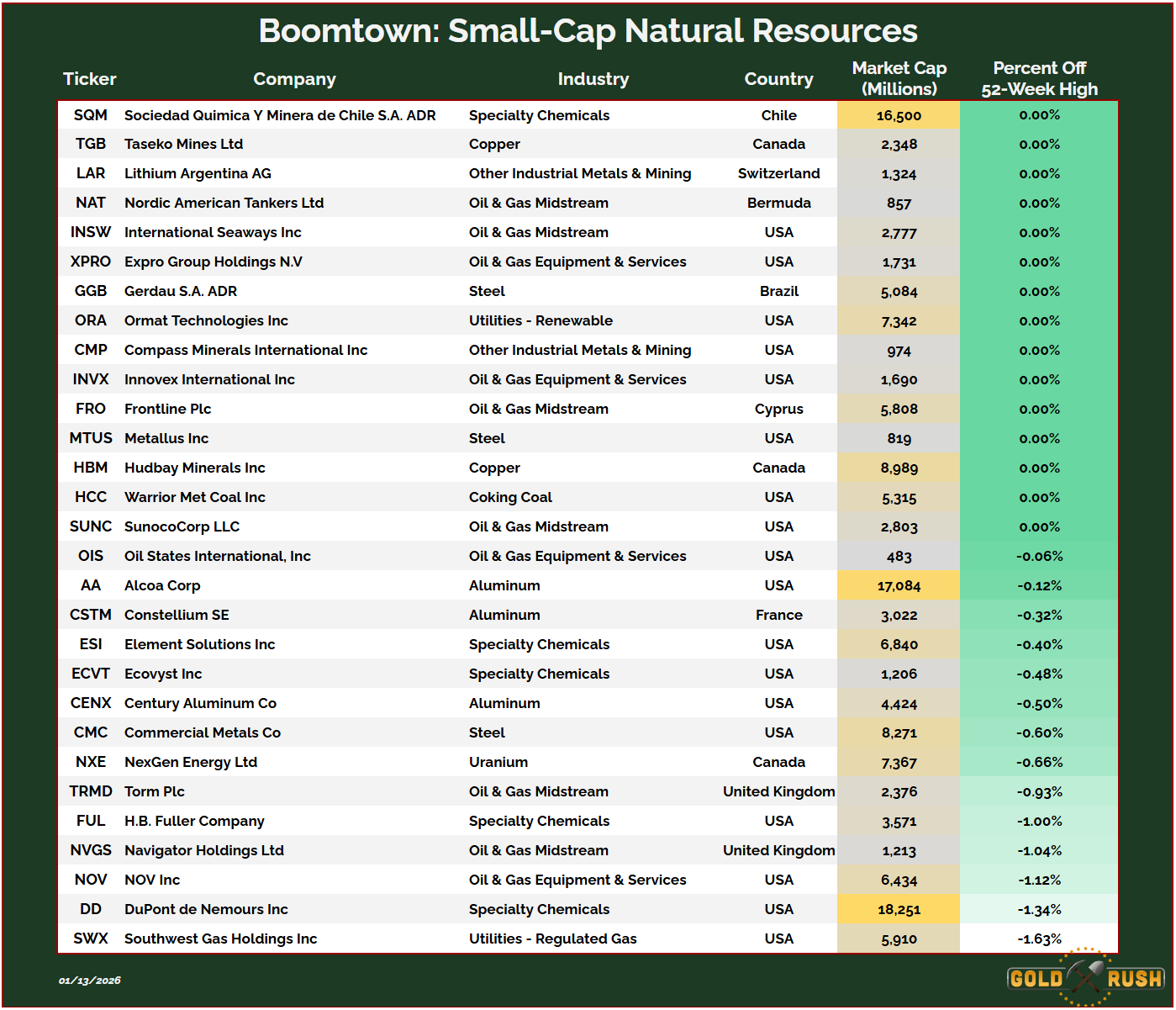Click the Percent Off 52-Week High header
The height and width of the screenshot is (1010, 1176).
pyautogui.click(x=1039, y=78)
